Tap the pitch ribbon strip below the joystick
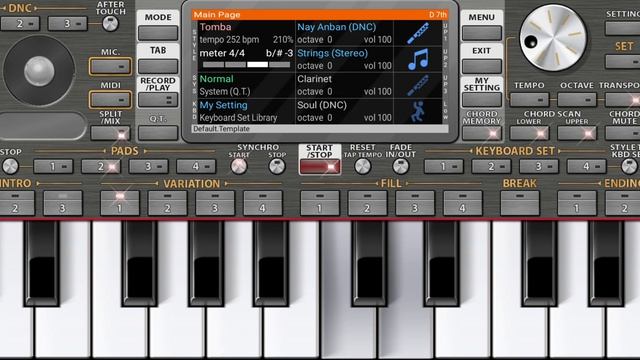The width and height of the screenshot is (640, 360). pyautogui.click(x=42, y=126)
